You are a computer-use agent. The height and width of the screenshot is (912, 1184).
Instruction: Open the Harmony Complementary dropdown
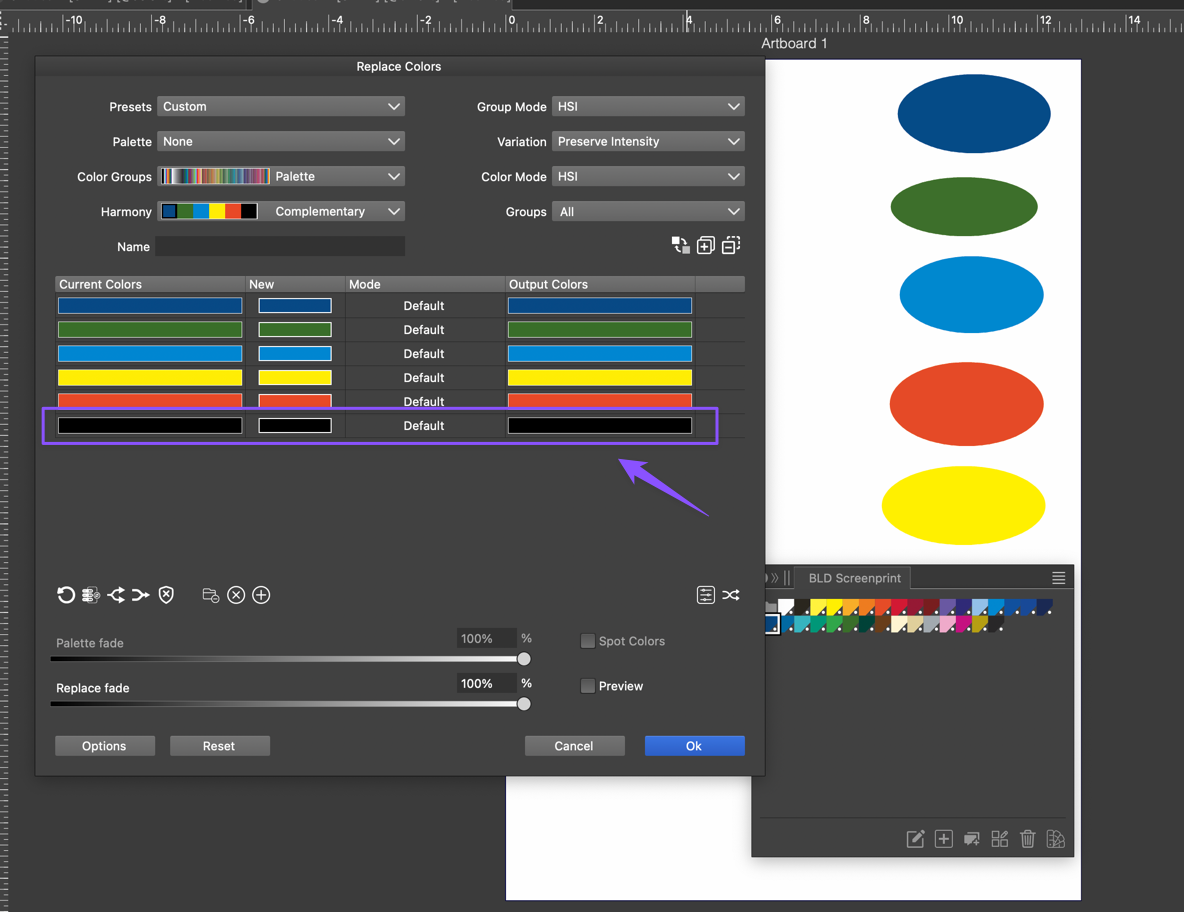(337, 211)
